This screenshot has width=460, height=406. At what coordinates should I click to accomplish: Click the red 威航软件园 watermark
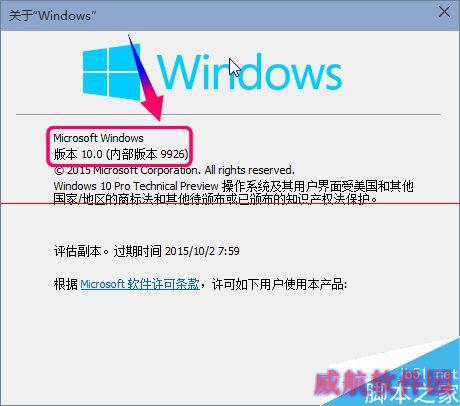[x=383, y=382]
